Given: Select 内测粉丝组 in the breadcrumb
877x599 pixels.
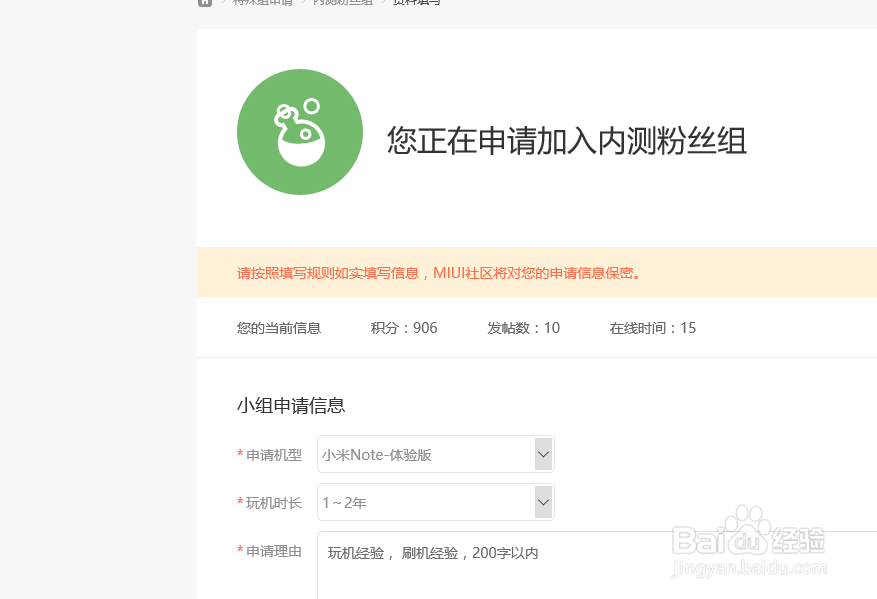Looking at the screenshot, I should point(342,2).
